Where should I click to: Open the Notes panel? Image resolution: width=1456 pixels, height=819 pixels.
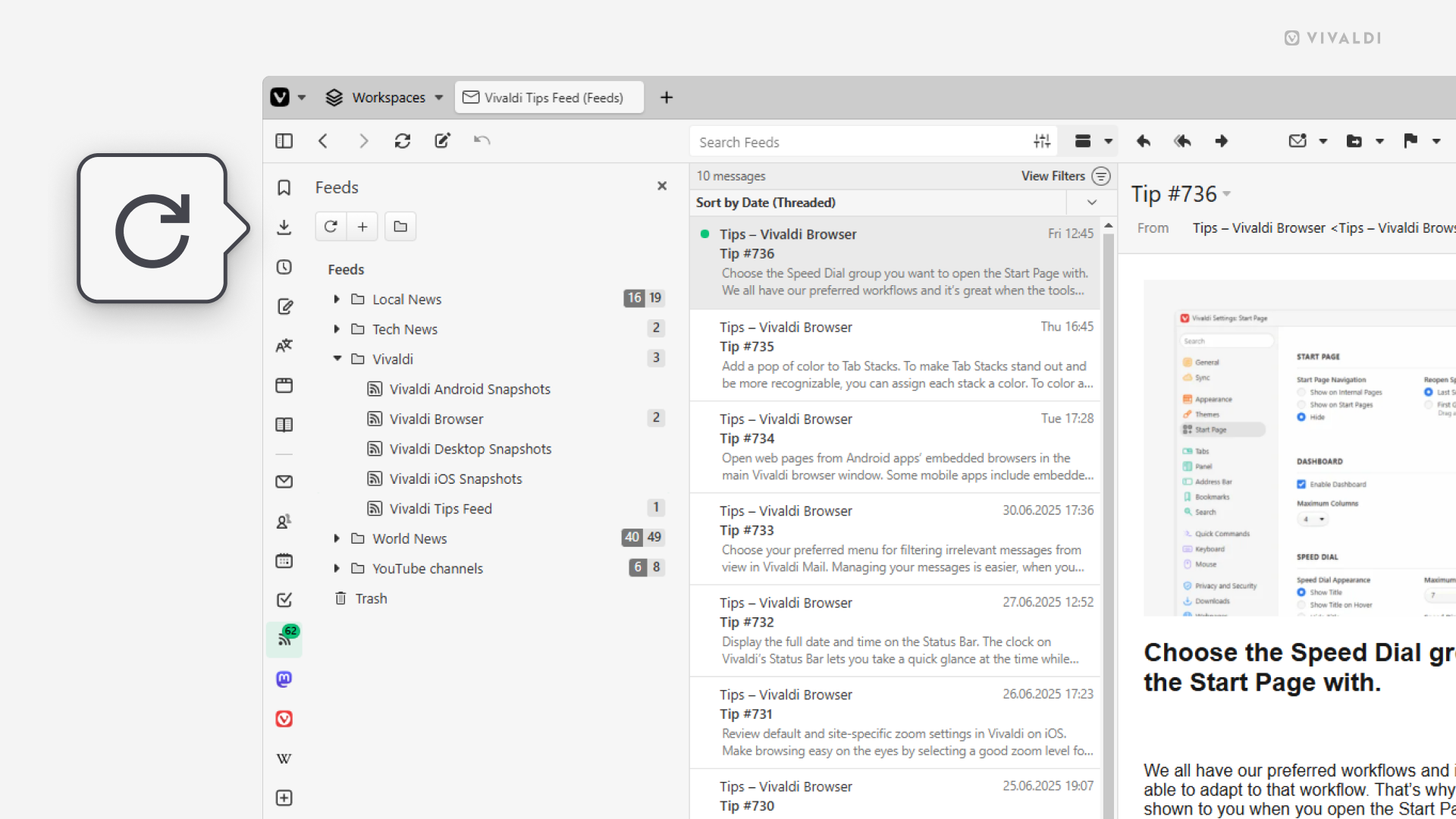(x=284, y=306)
